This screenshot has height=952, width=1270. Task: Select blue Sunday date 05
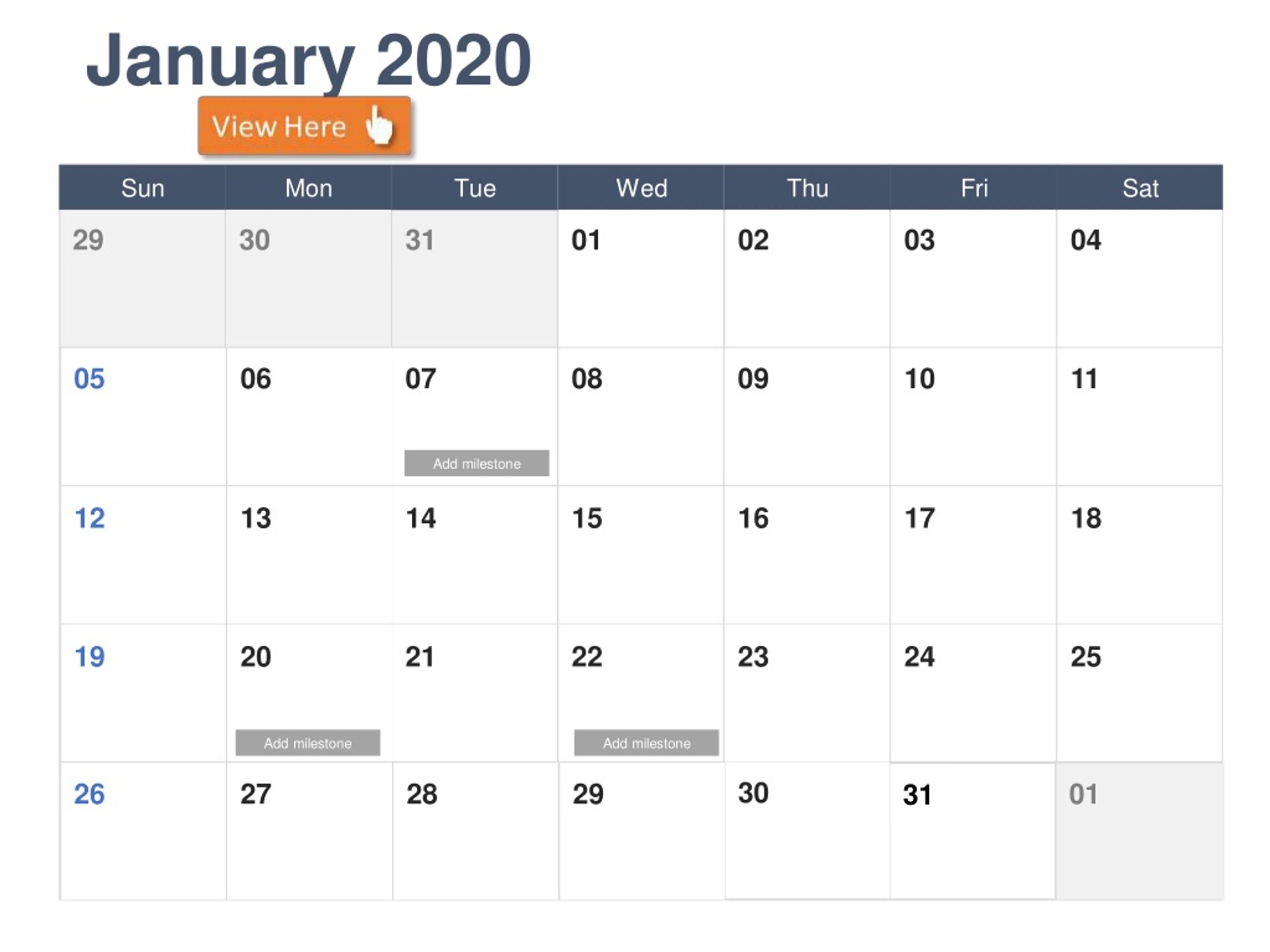coord(89,379)
